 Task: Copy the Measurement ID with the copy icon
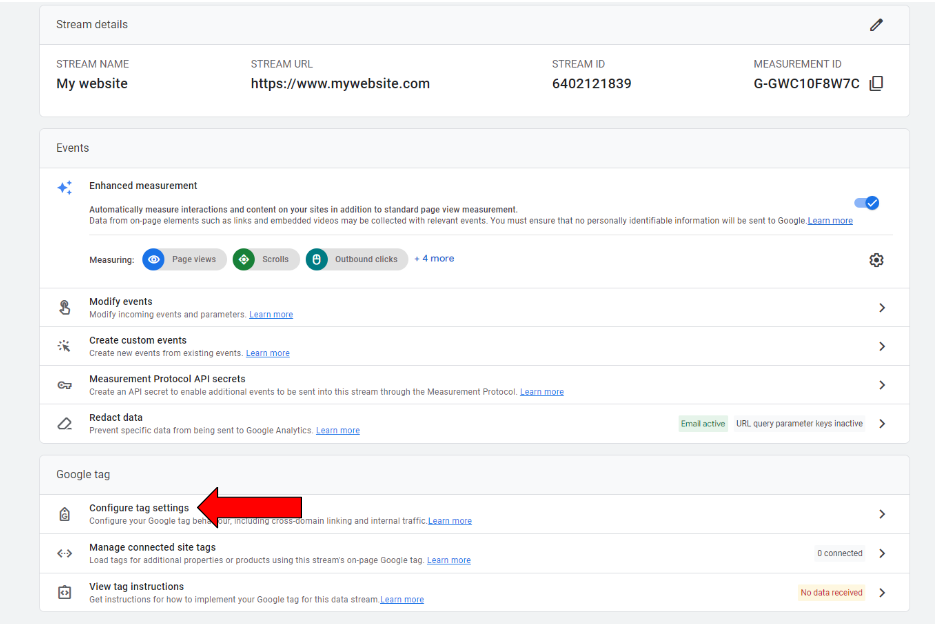coord(876,84)
